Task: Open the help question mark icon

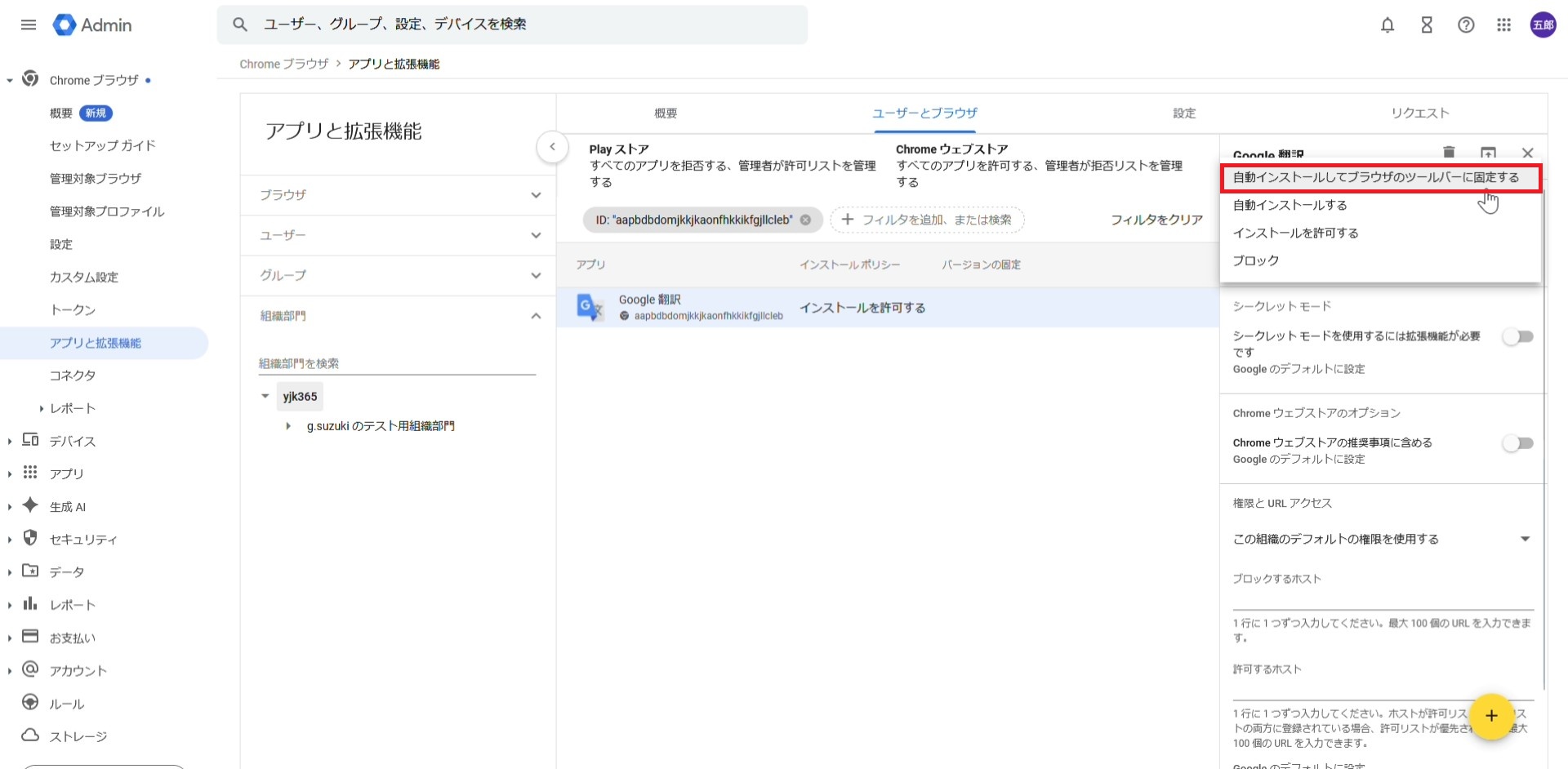Action: (1465, 25)
